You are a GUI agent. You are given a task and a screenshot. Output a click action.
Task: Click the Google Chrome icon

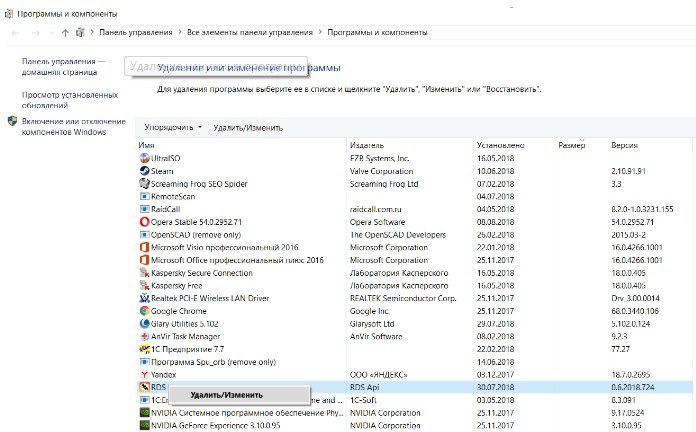click(144, 311)
